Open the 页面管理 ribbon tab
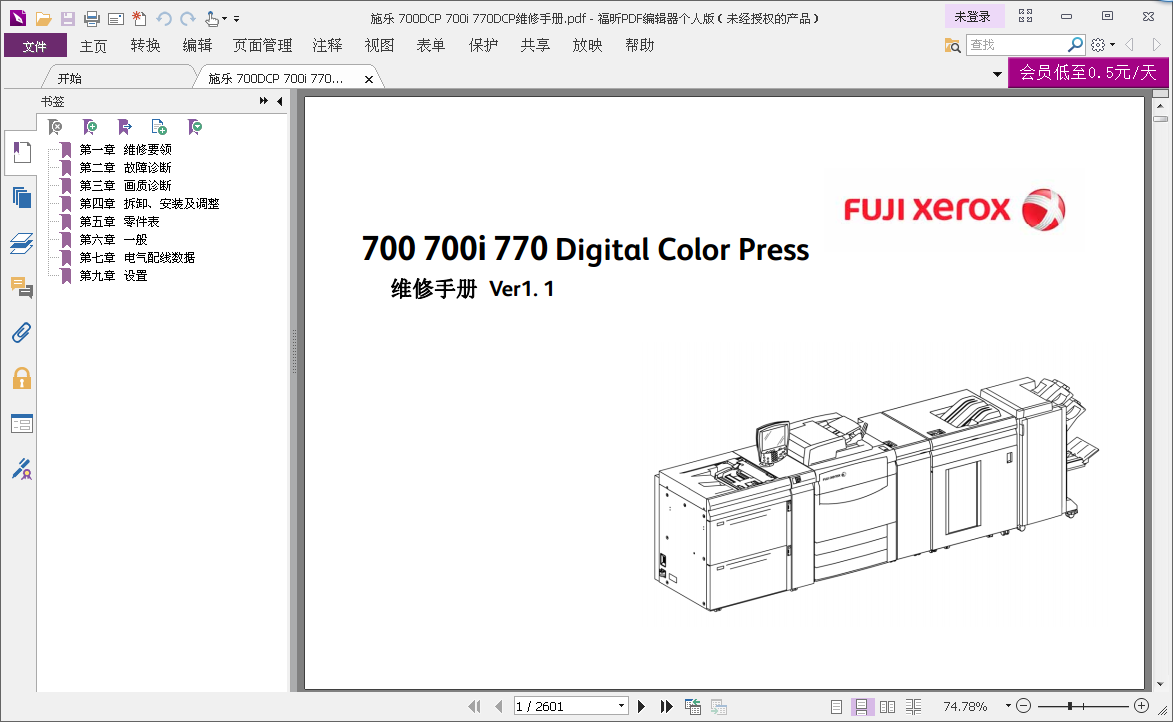1173x722 pixels. (263, 46)
